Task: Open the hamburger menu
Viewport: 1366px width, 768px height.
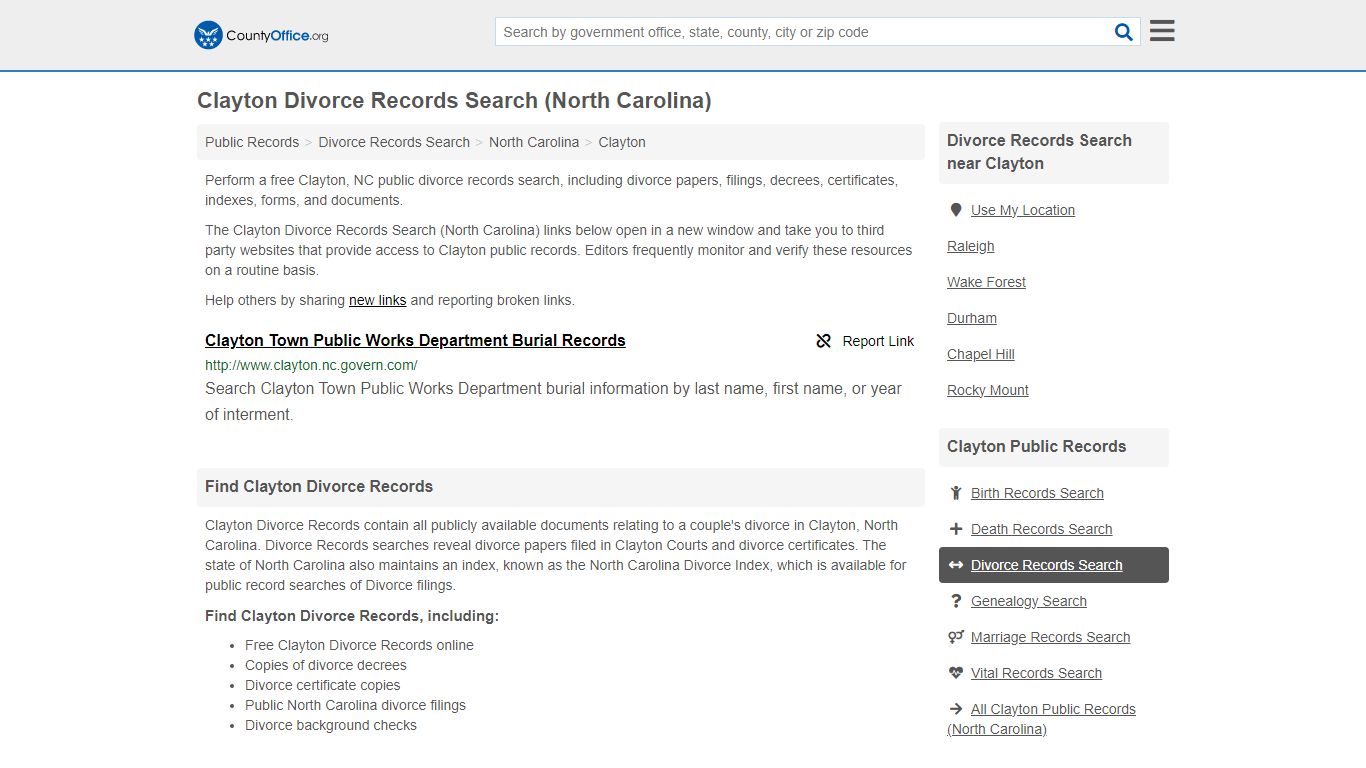Action: point(1162,31)
